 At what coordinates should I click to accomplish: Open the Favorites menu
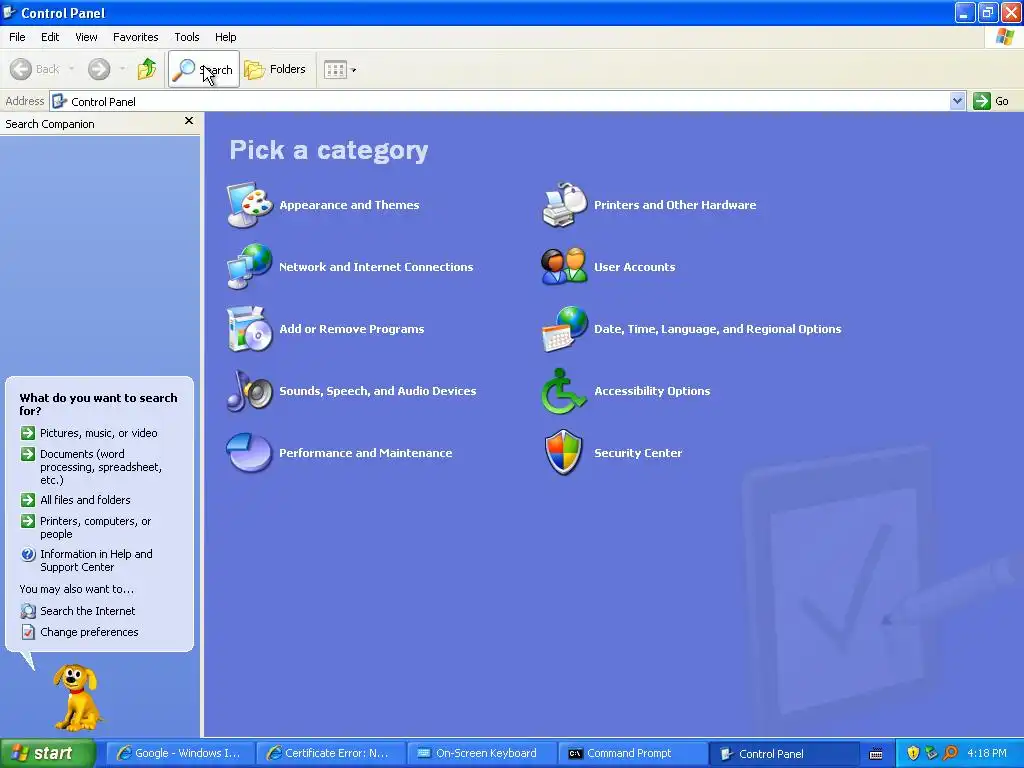pos(136,37)
